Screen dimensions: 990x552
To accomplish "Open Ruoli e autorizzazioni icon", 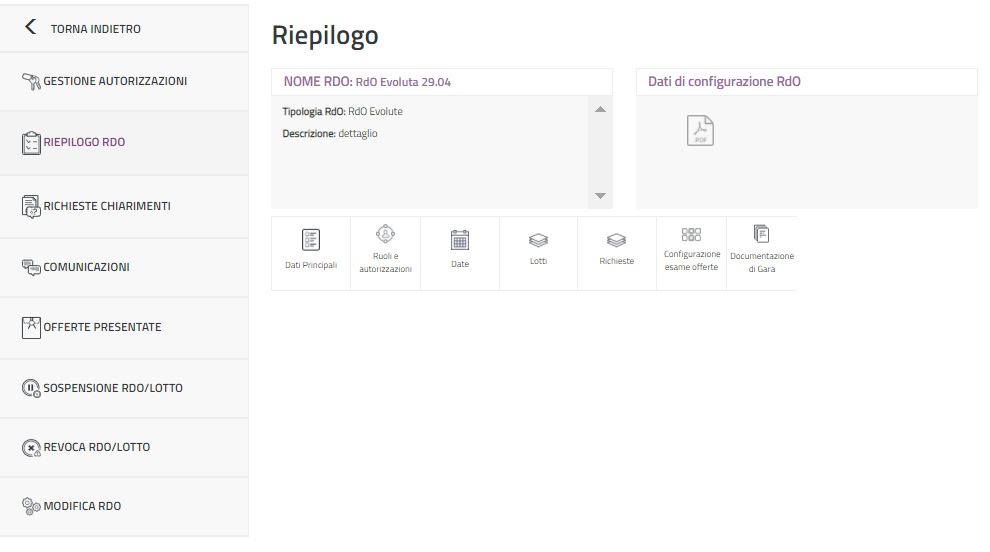I will (x=385, y=234).
